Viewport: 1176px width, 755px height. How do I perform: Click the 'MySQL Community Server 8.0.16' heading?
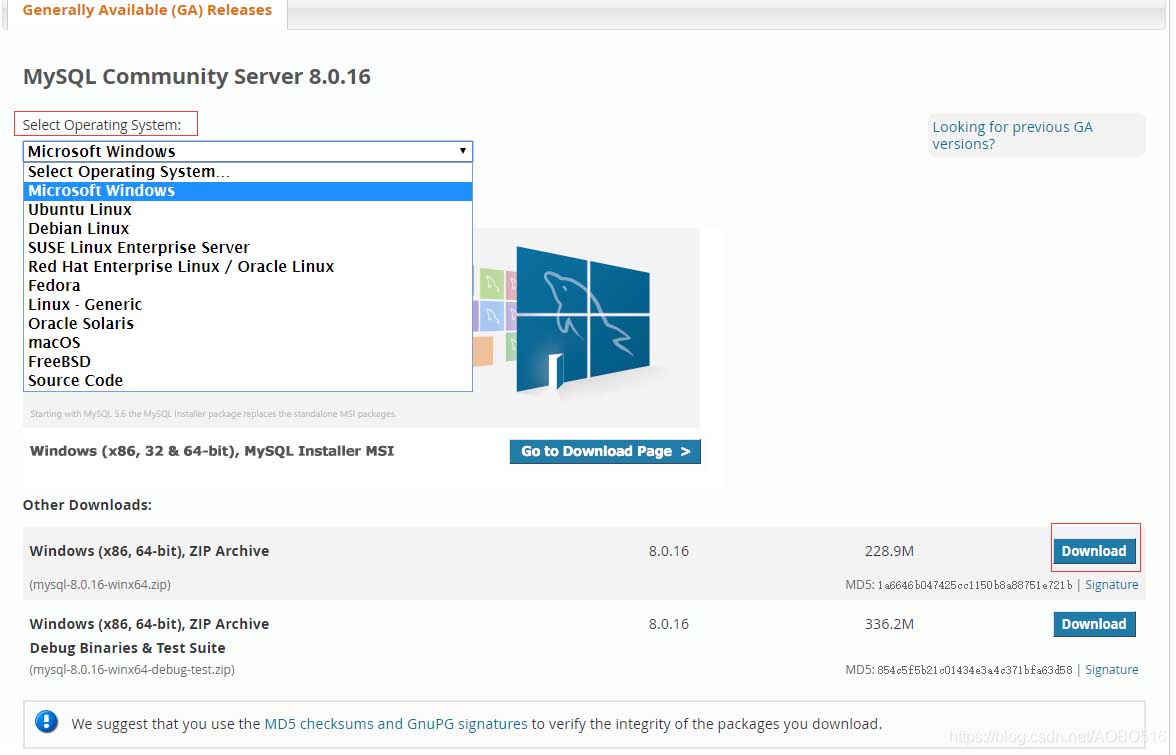coord(196,76)
